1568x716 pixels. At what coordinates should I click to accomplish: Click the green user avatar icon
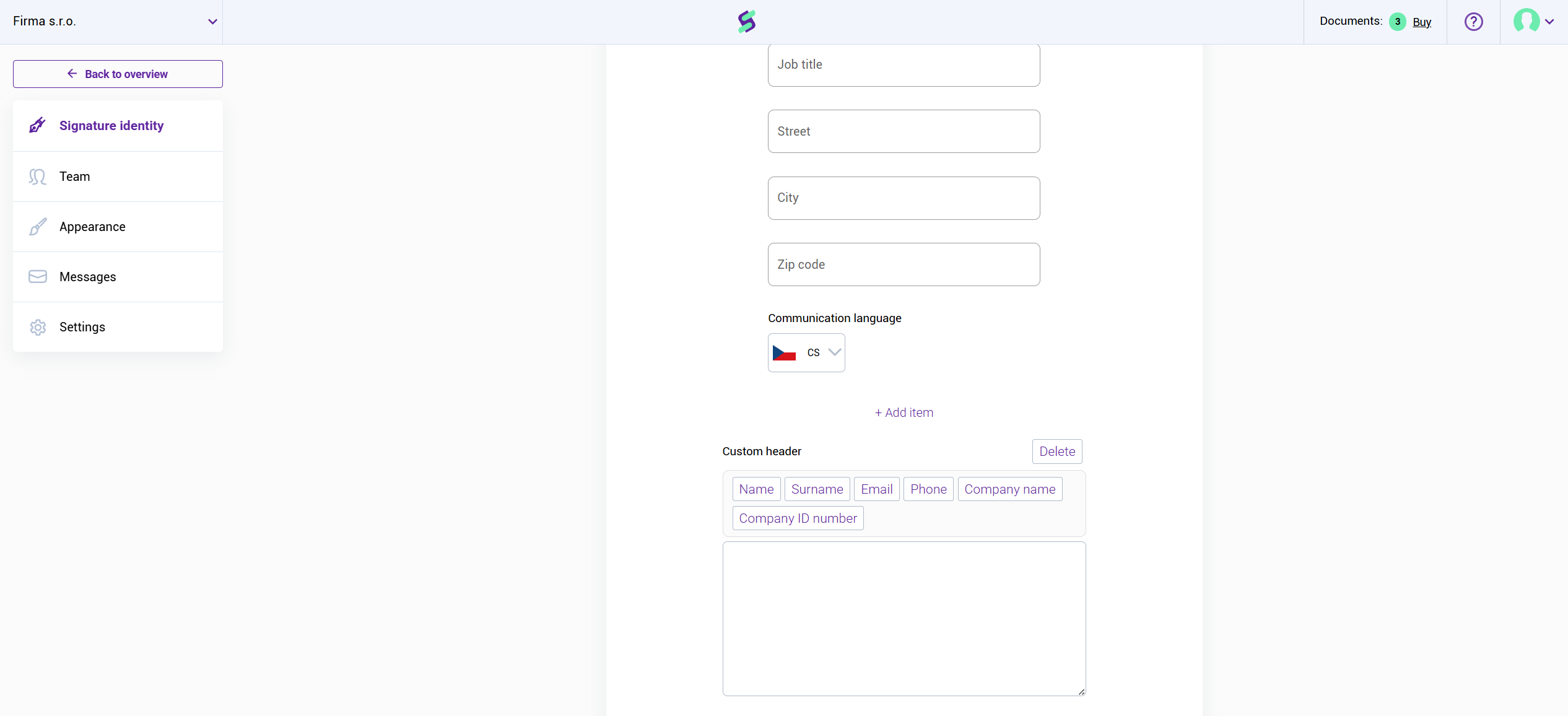pyautogui.click(x=1526, y=21)
